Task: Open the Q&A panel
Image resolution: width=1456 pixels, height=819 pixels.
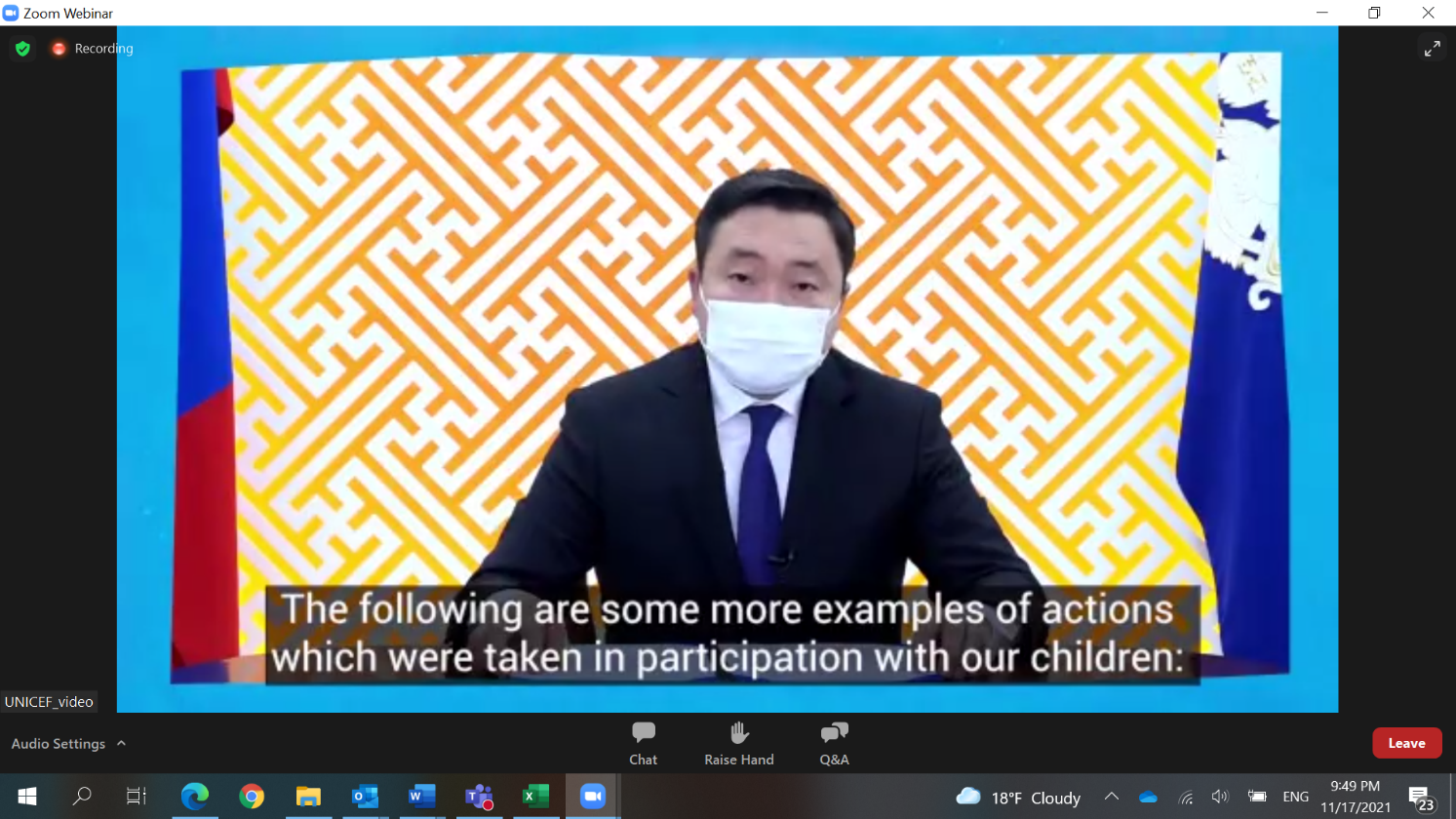Action: (x=834, y=743)
